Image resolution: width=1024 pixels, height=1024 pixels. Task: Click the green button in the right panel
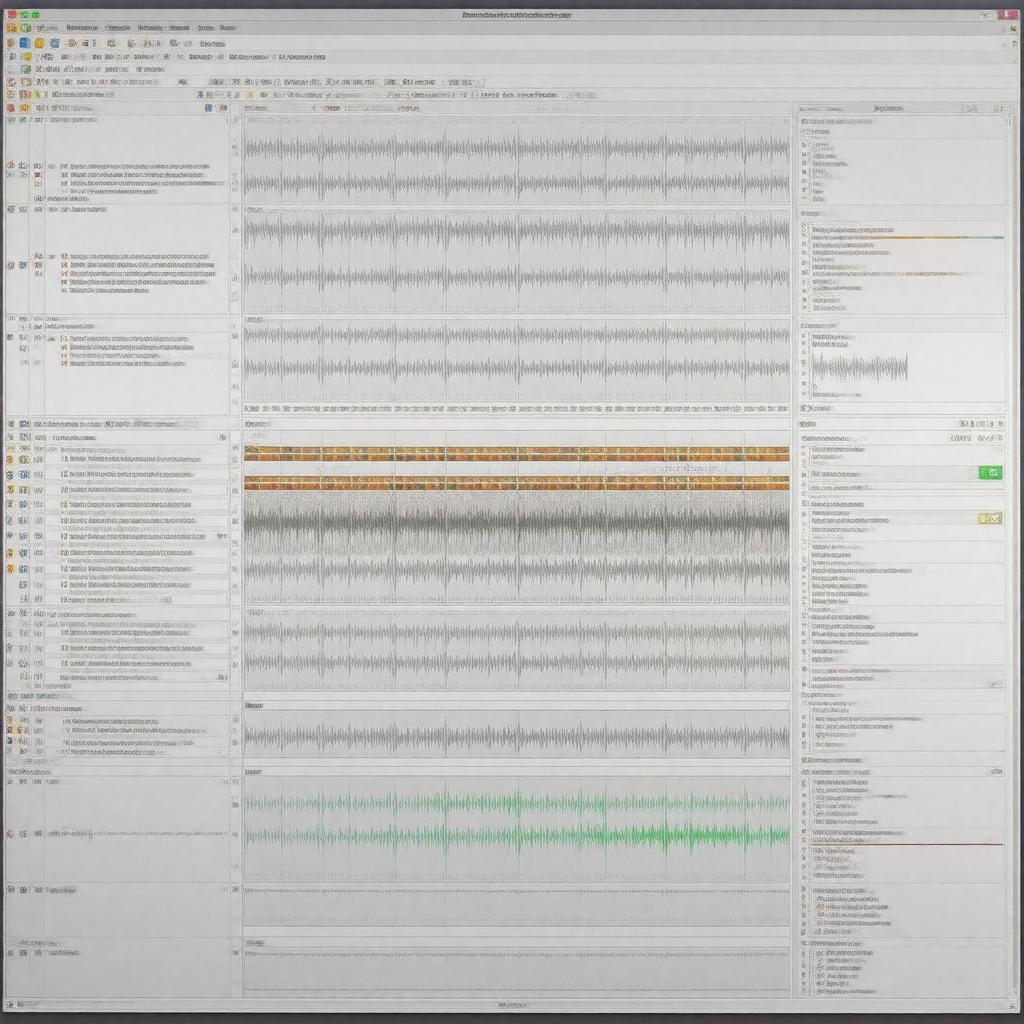click(x=989, y=472)
